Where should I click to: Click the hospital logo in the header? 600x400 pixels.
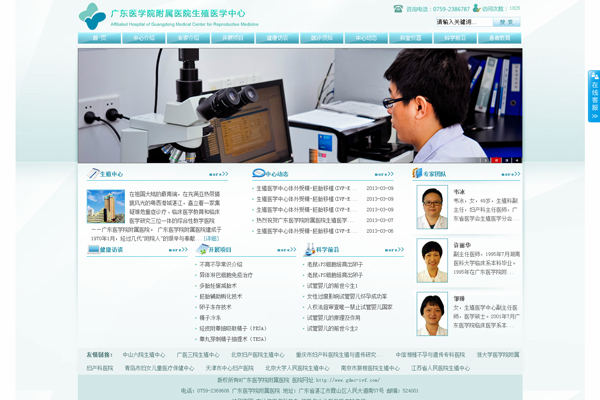(x=92, y=16)
